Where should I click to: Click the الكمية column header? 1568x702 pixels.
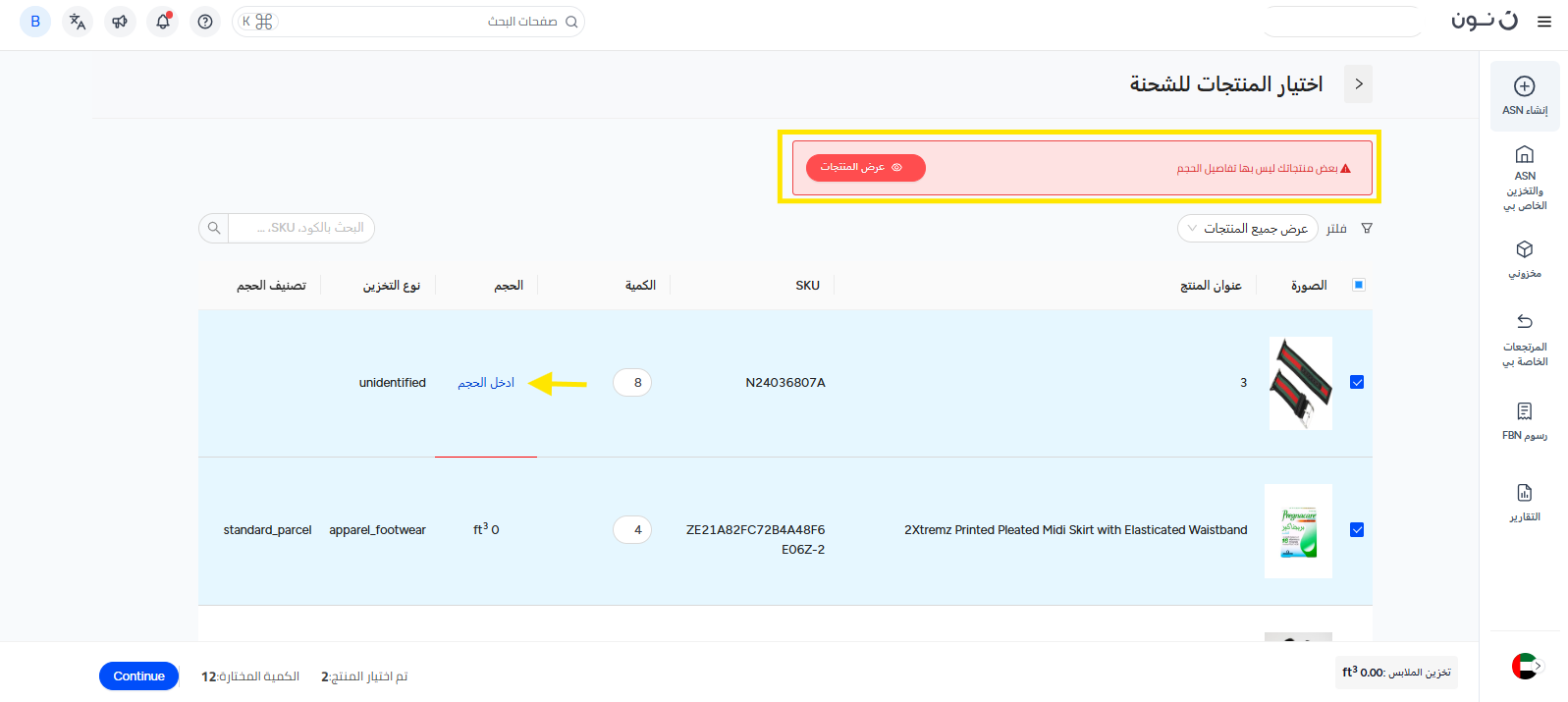pyautogui.click(x=641, y=286)
